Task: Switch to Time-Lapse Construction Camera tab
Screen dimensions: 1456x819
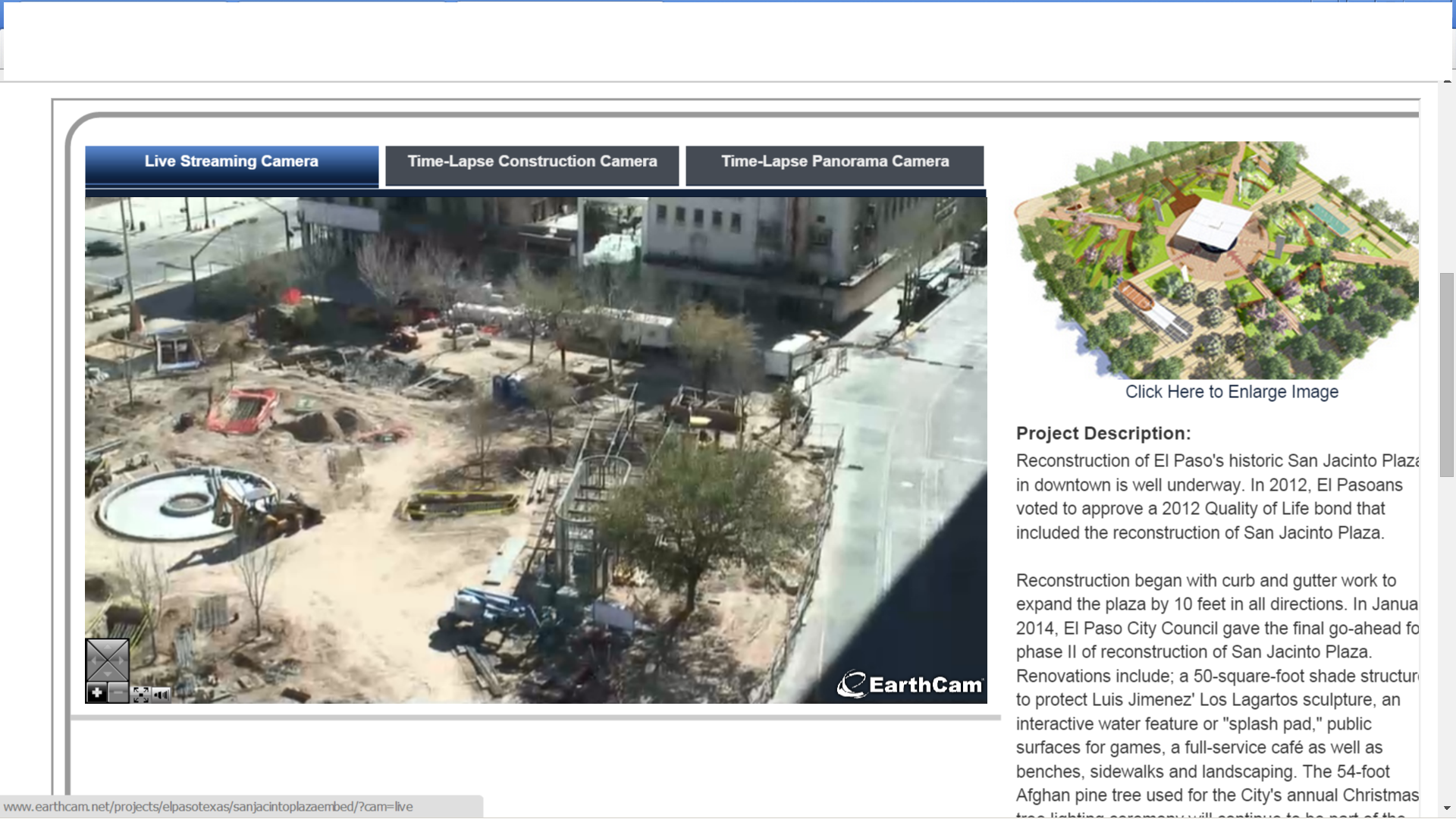Action: tap(532, 164)
